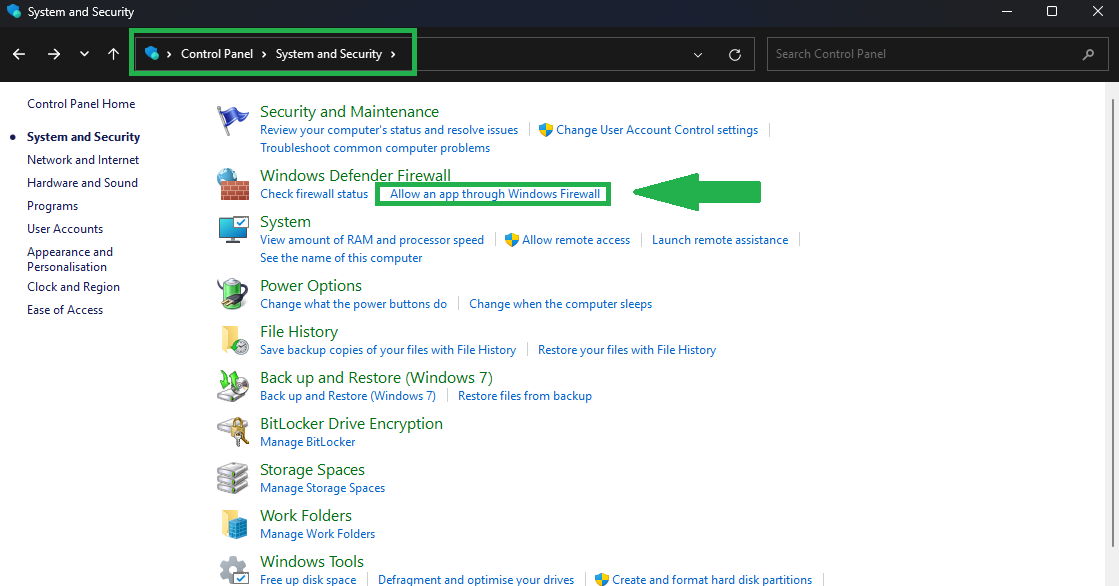Expand the address bar history dropdown
Screen dimensions: 1119x586
point(698,54)
